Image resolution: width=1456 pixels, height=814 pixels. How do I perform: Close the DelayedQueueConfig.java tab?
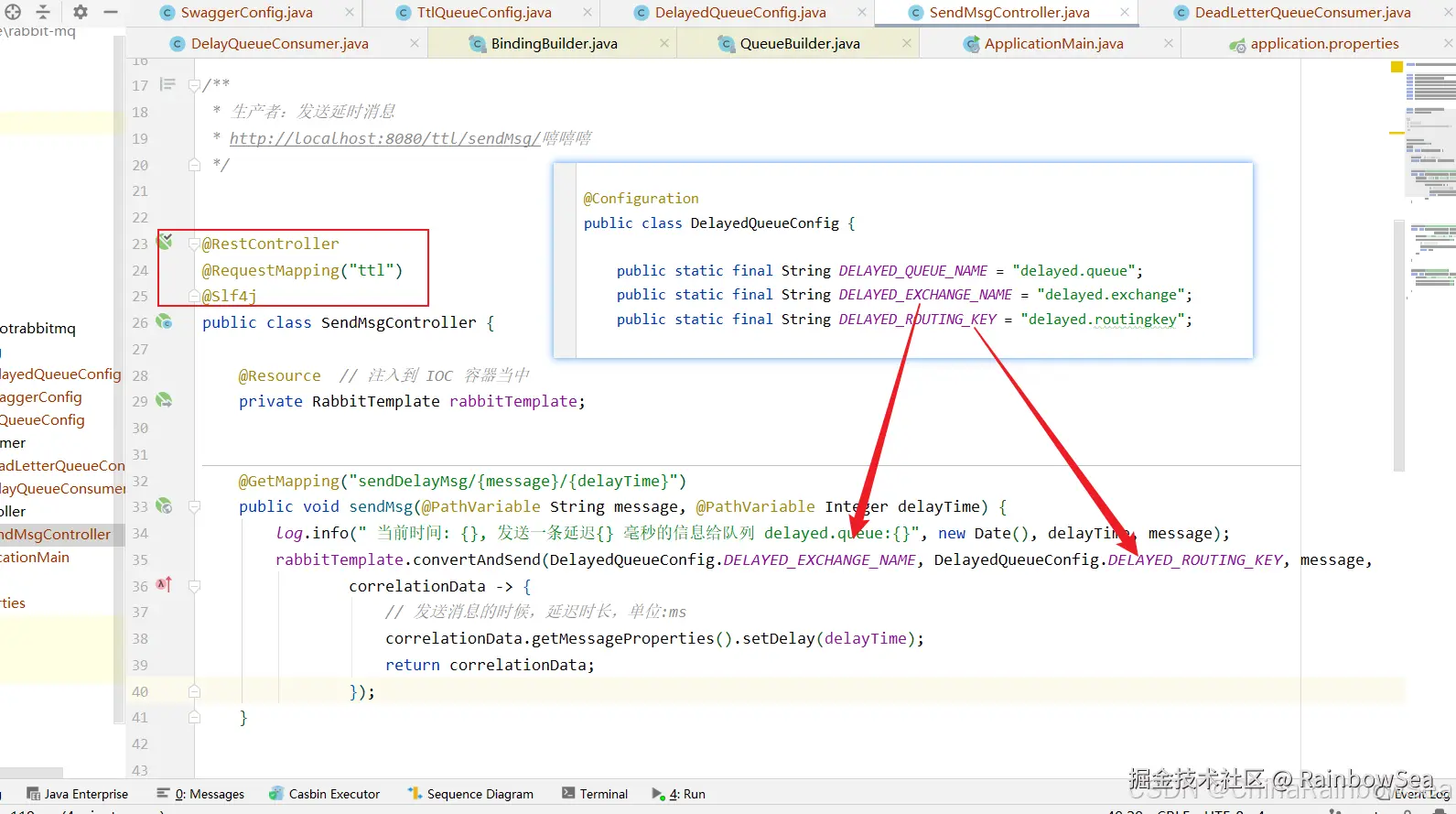coord(862,13)
